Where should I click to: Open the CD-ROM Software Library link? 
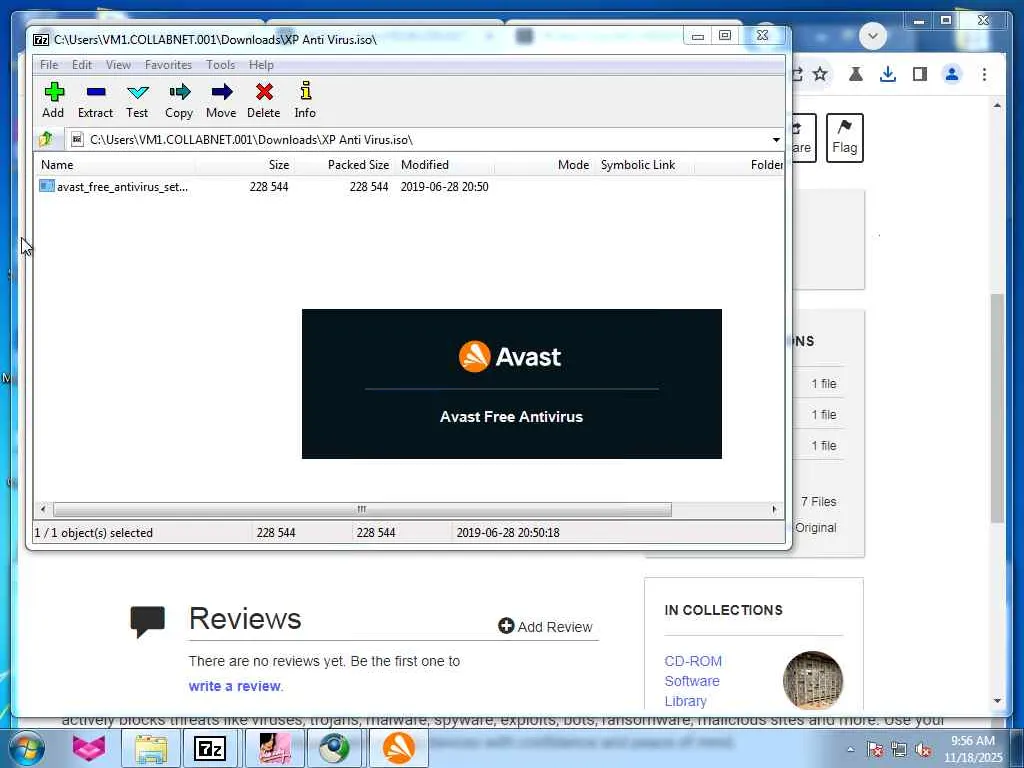pyautogui.click(x=693, y=680)
